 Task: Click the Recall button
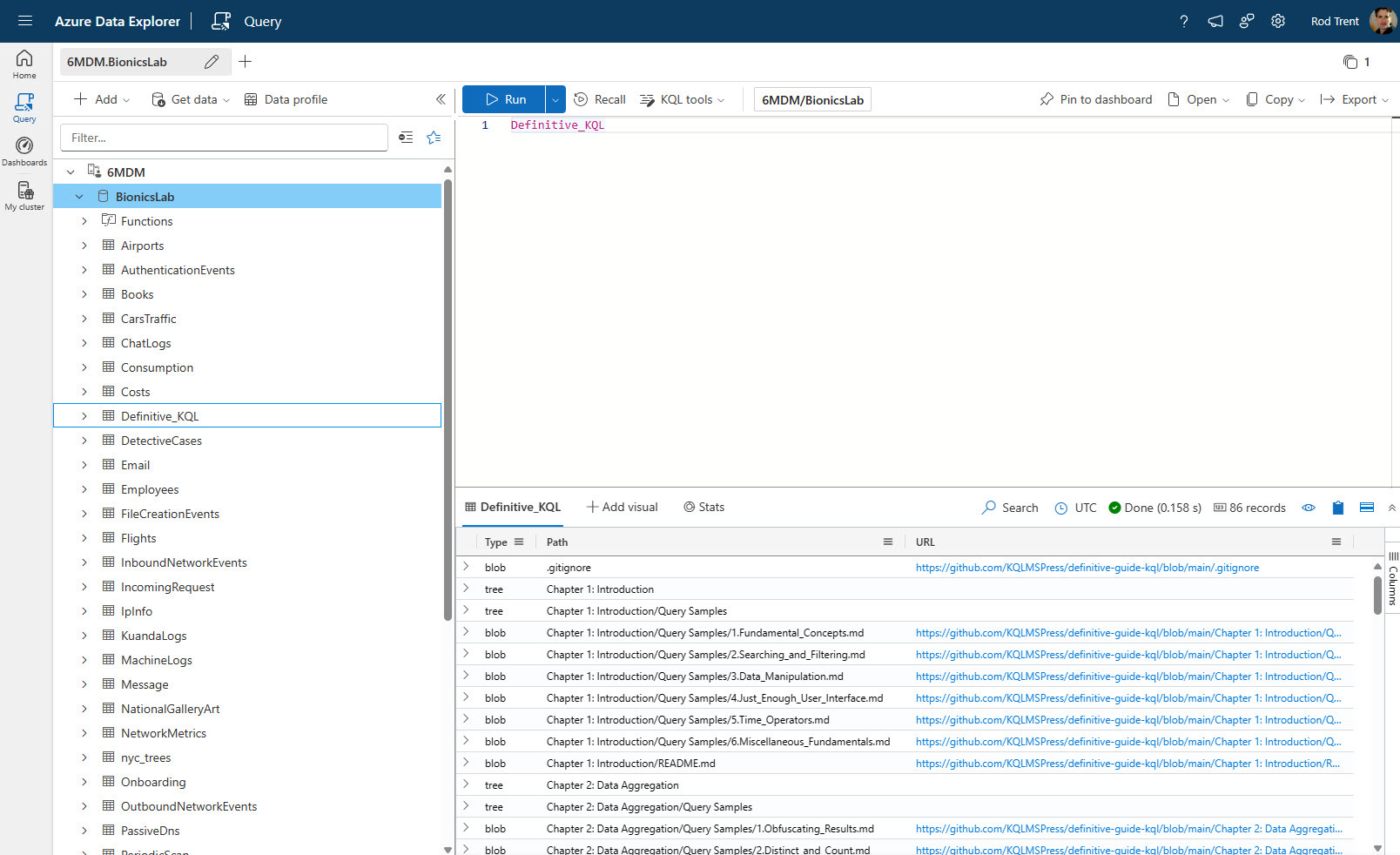click(600, 99)
